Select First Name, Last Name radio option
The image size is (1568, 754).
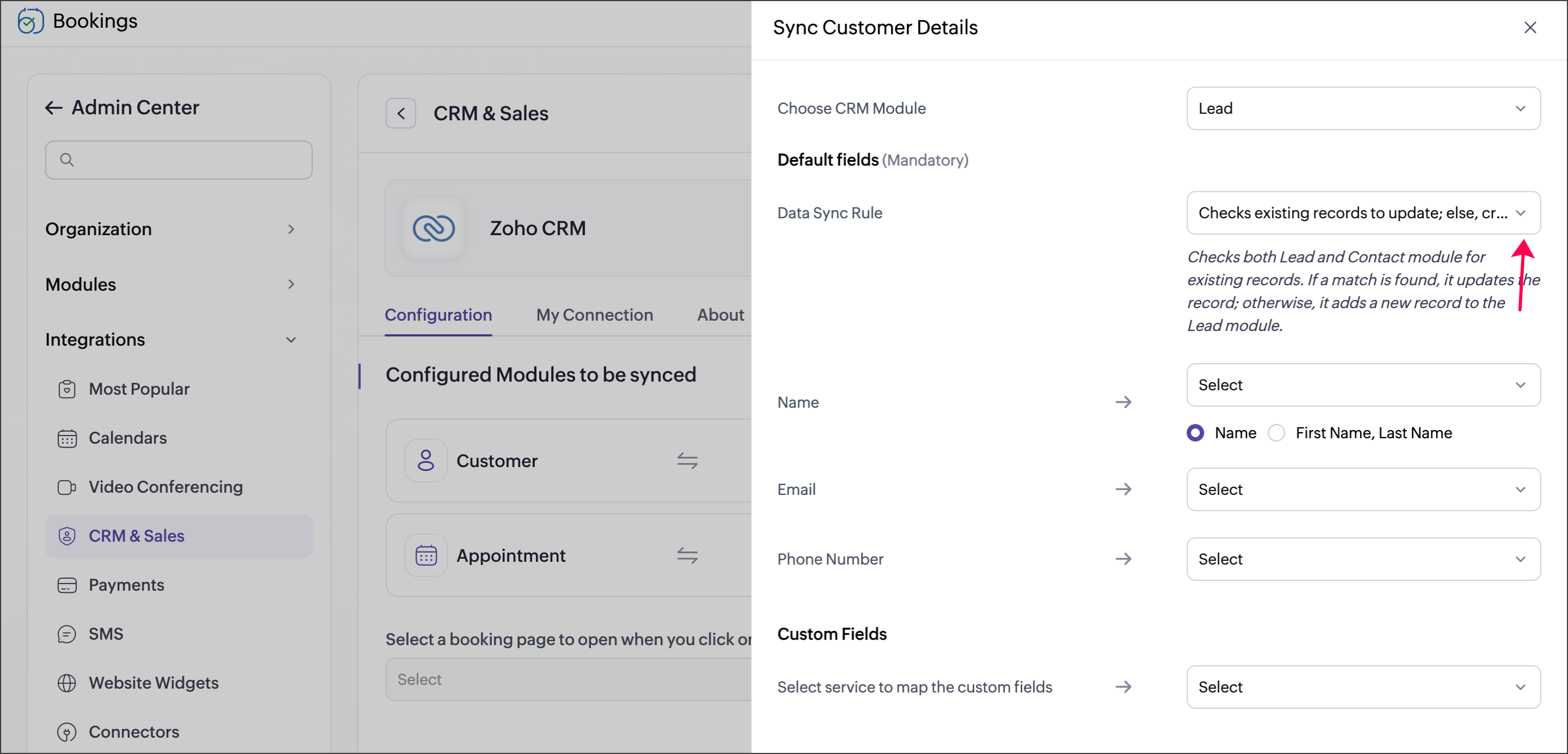pyautogui.click(x=1276, y=433)
